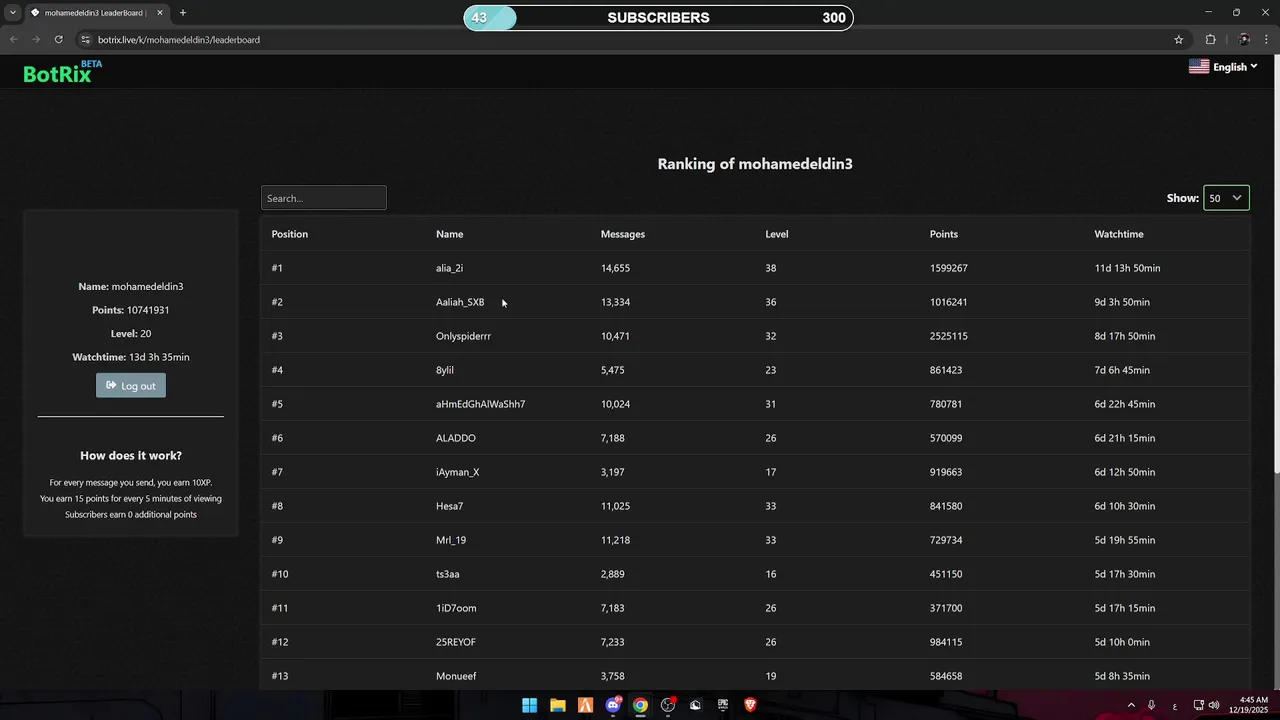Open File Explorer from the taskbar
This screenshot has height=720, width=1280.
558,705
